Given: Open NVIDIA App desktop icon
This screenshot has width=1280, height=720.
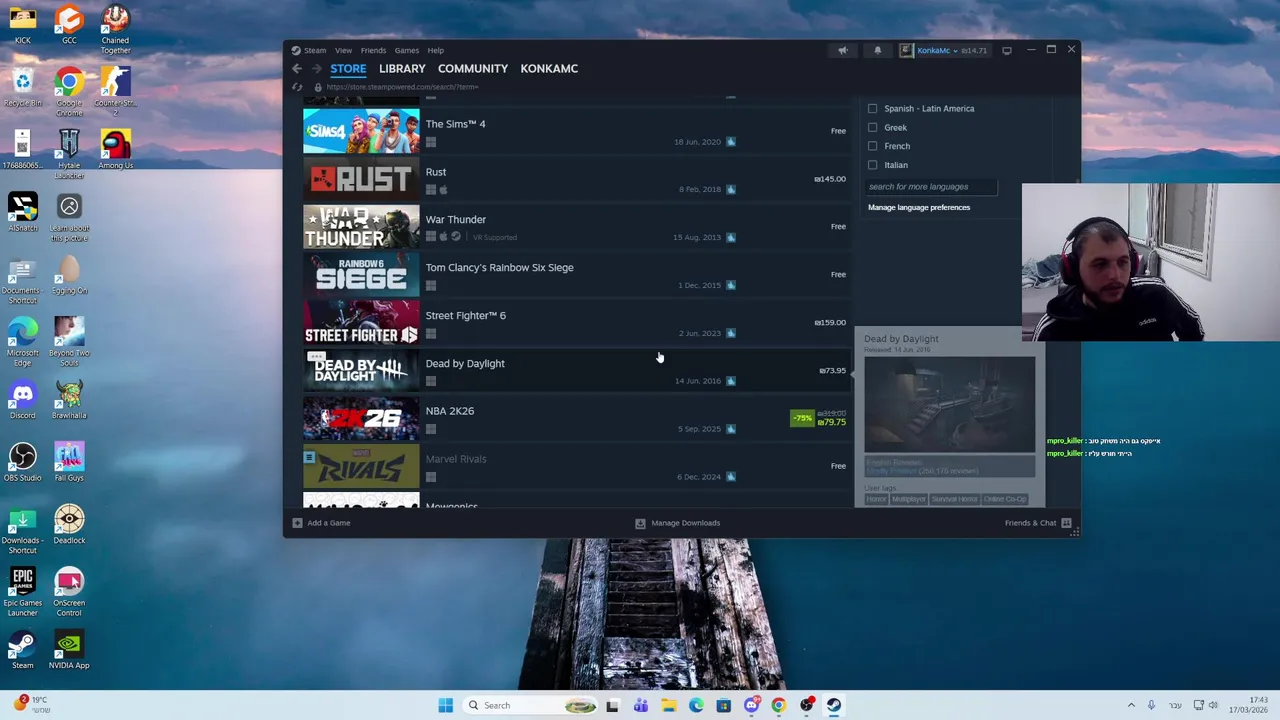Looking at the screenshot, I should click(x=69, y=650).
